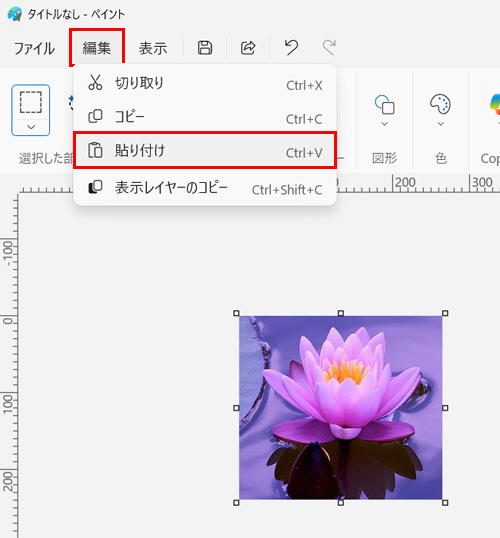Click the 図形 group label
The height and width of the screenshot is (538, 500).
[x=385, y=159]
